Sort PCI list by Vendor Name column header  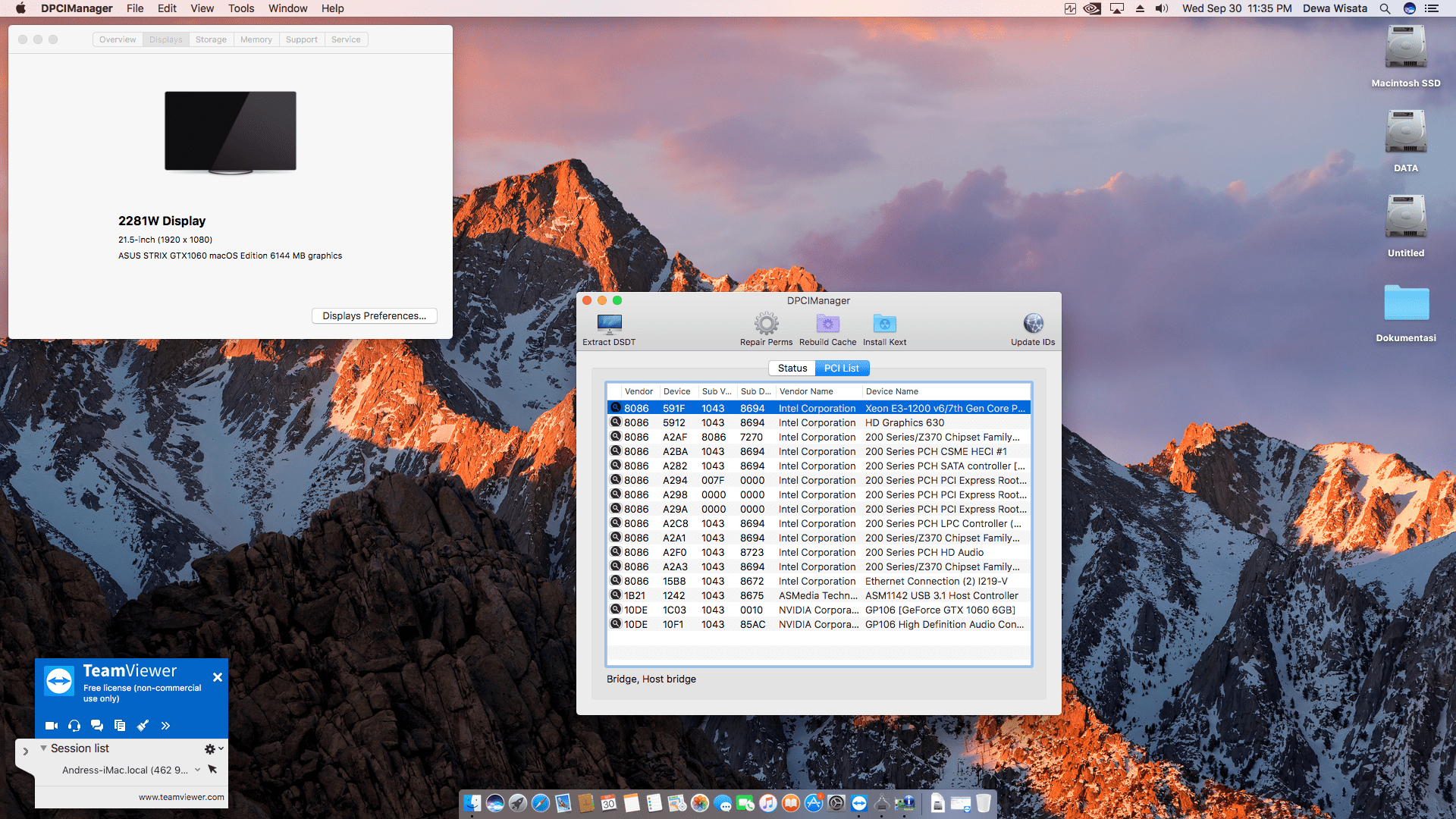click(x=819, y=391)
